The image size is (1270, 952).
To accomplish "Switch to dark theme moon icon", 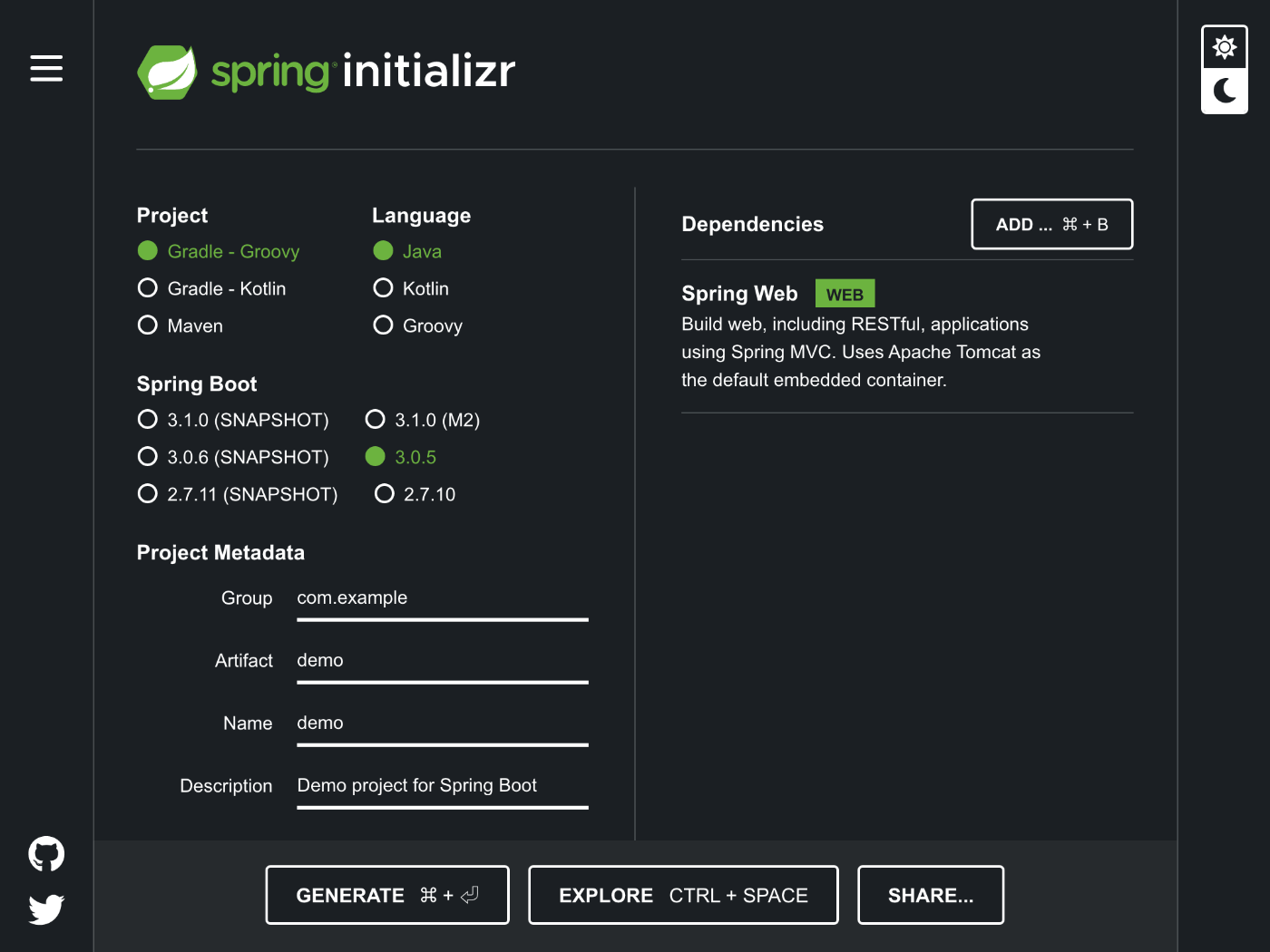I will tap(1225, 91).
